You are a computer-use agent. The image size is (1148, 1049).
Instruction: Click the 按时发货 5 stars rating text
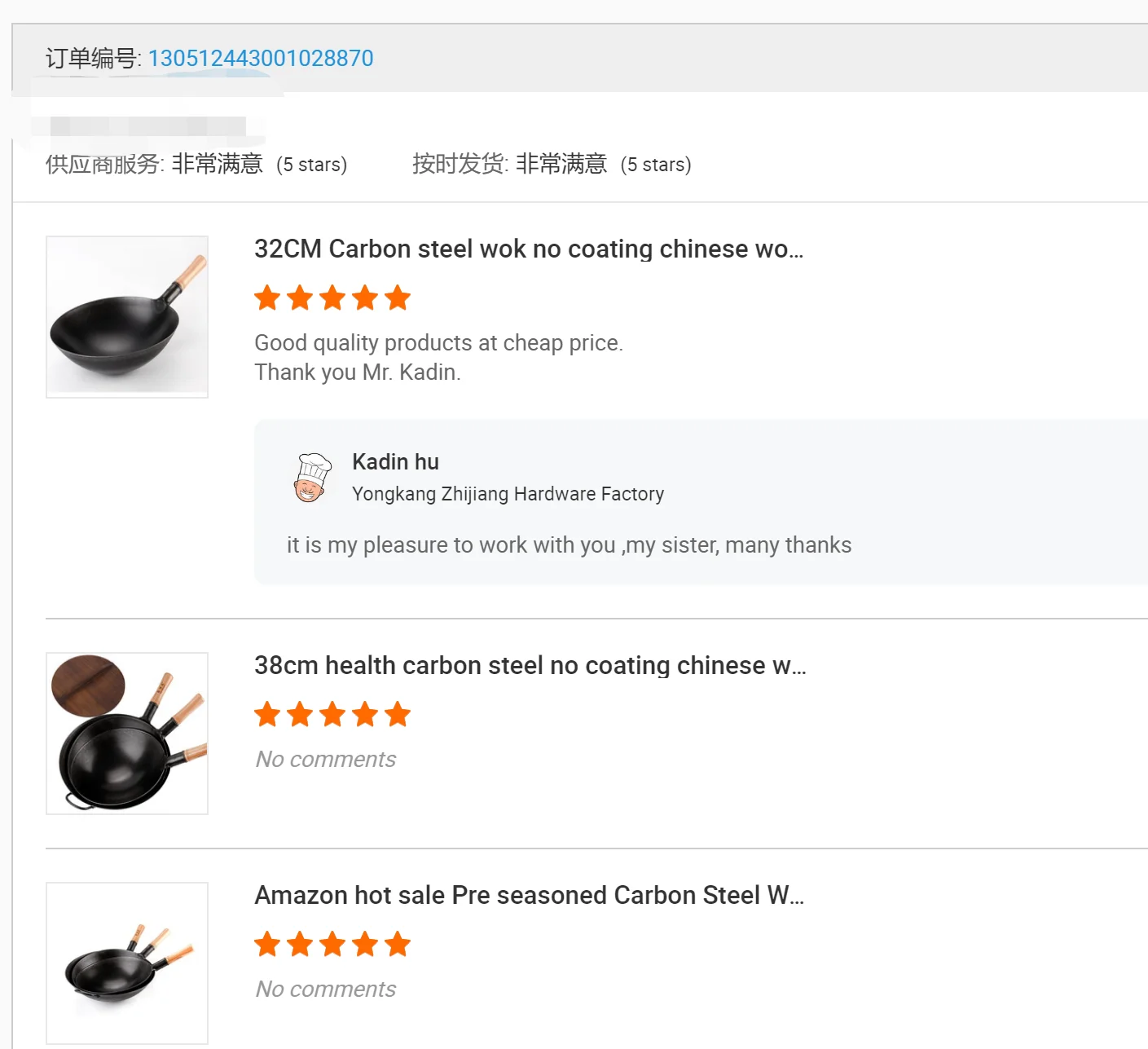coord(655,165)
